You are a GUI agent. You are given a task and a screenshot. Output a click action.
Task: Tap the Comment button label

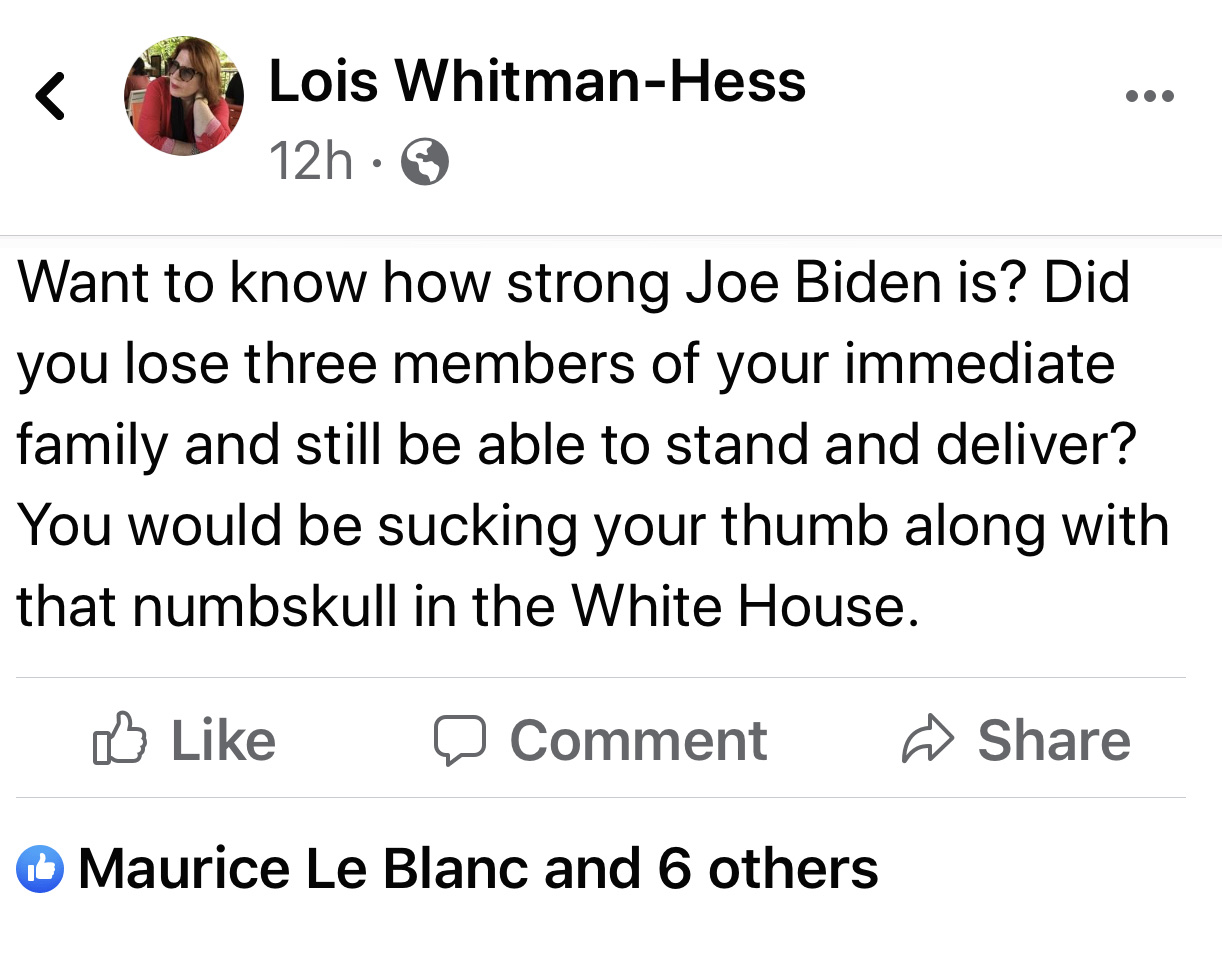638,741
